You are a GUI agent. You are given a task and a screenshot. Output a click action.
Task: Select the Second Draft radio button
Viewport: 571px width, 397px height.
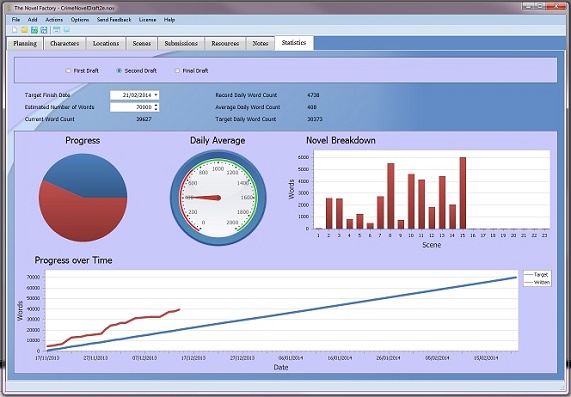click(x=119, y=71)
